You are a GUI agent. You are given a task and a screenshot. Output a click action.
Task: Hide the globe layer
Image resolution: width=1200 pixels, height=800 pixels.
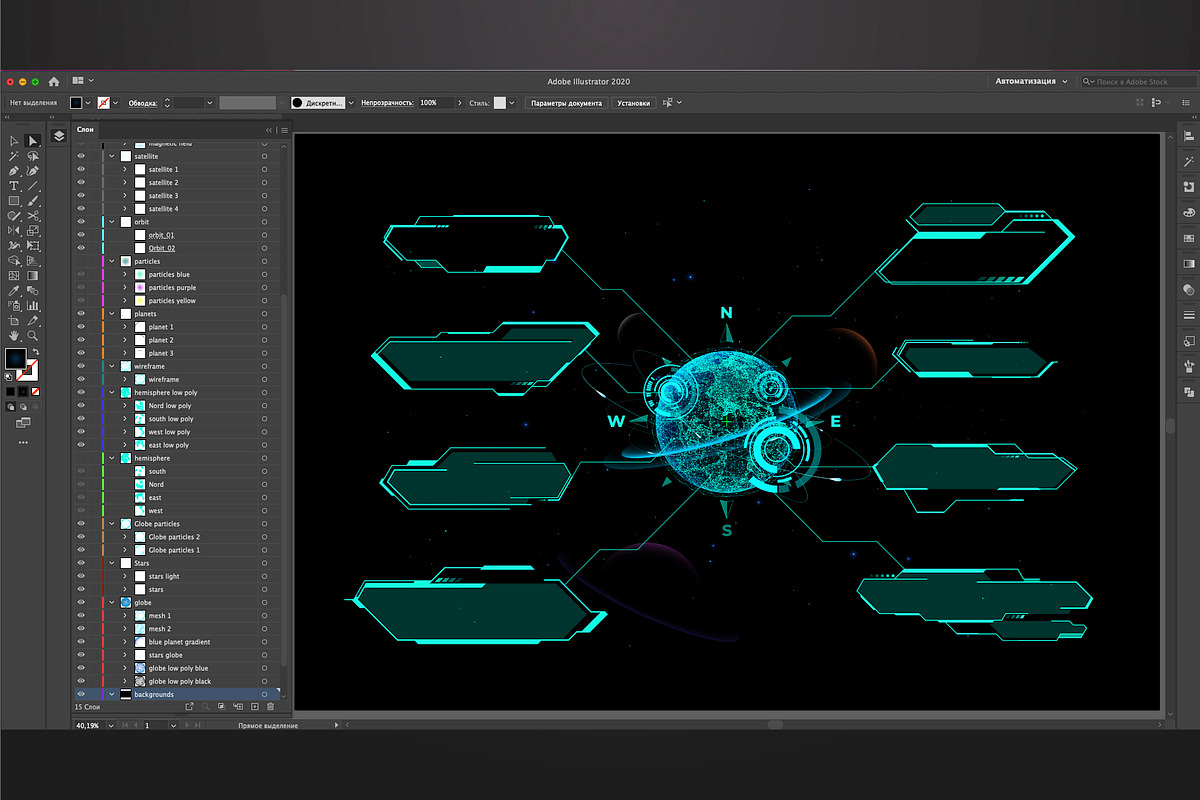tap(81, 603)
